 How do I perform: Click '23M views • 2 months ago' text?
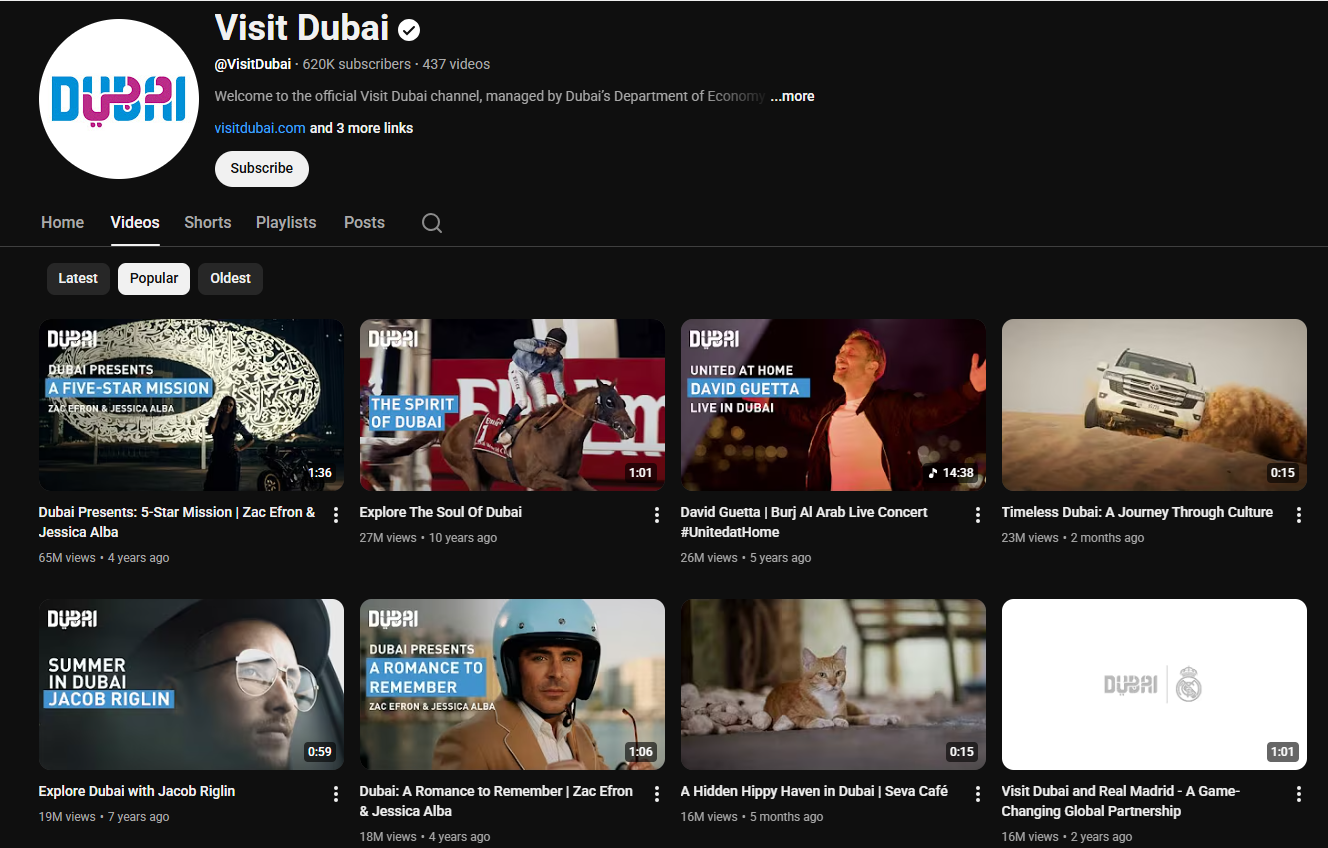1073,538
